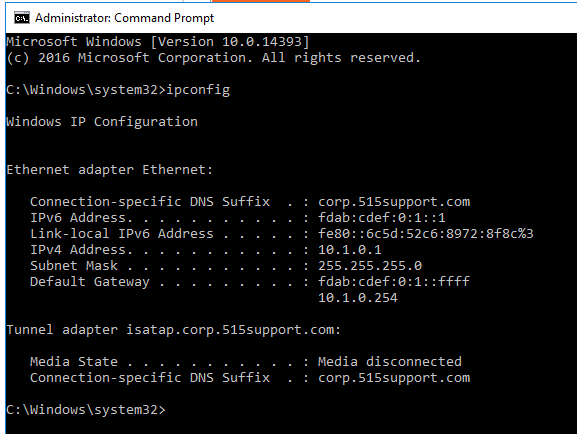Viewport: 577px width, 434px height.
Task: Click the orange tab above the window
Action: [x=261, y=1]
